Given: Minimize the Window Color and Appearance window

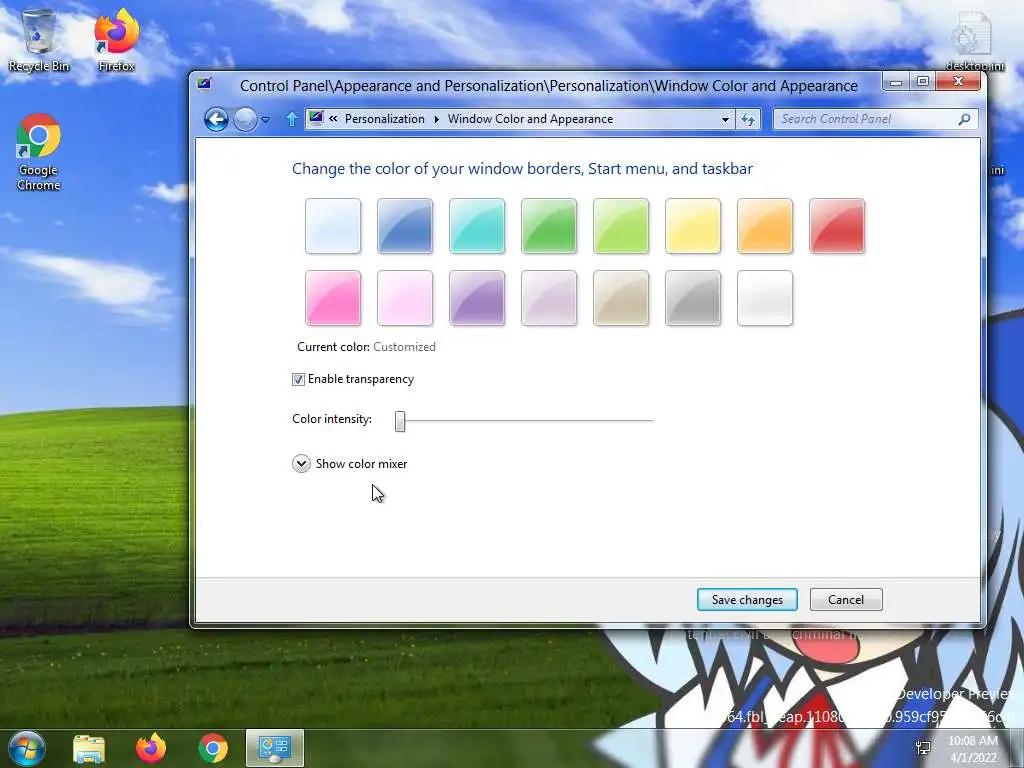Looking at the screenshot, I should pos(896,82).
